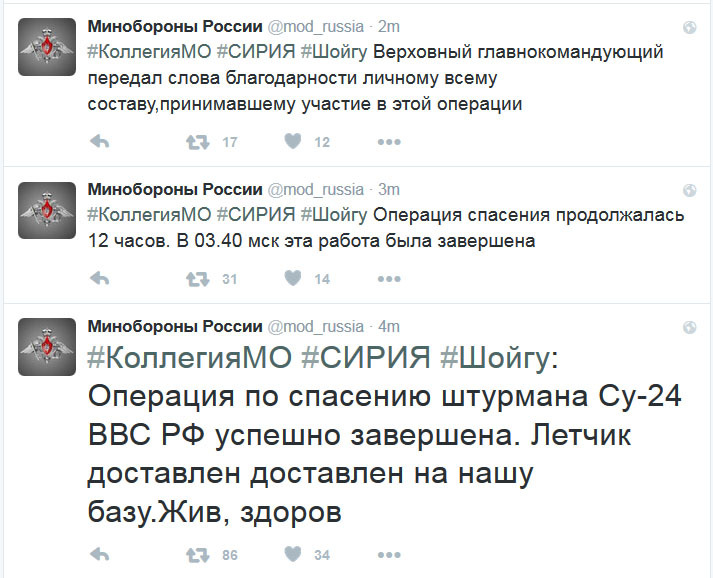Open more options on 3m tweet
The width and height of the screenshot is (713, 578).
point(389,279)
